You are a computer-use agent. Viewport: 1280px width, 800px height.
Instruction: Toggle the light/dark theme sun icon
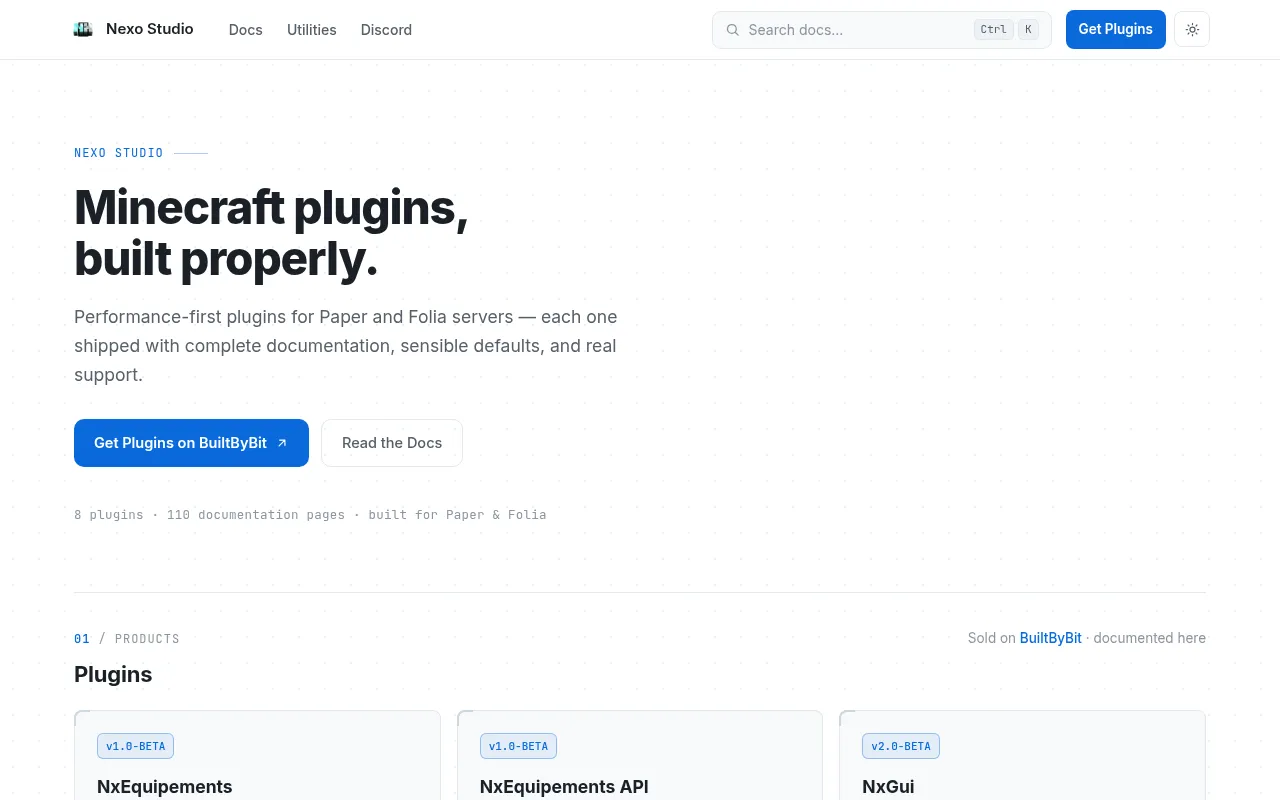coord(1192,29)
